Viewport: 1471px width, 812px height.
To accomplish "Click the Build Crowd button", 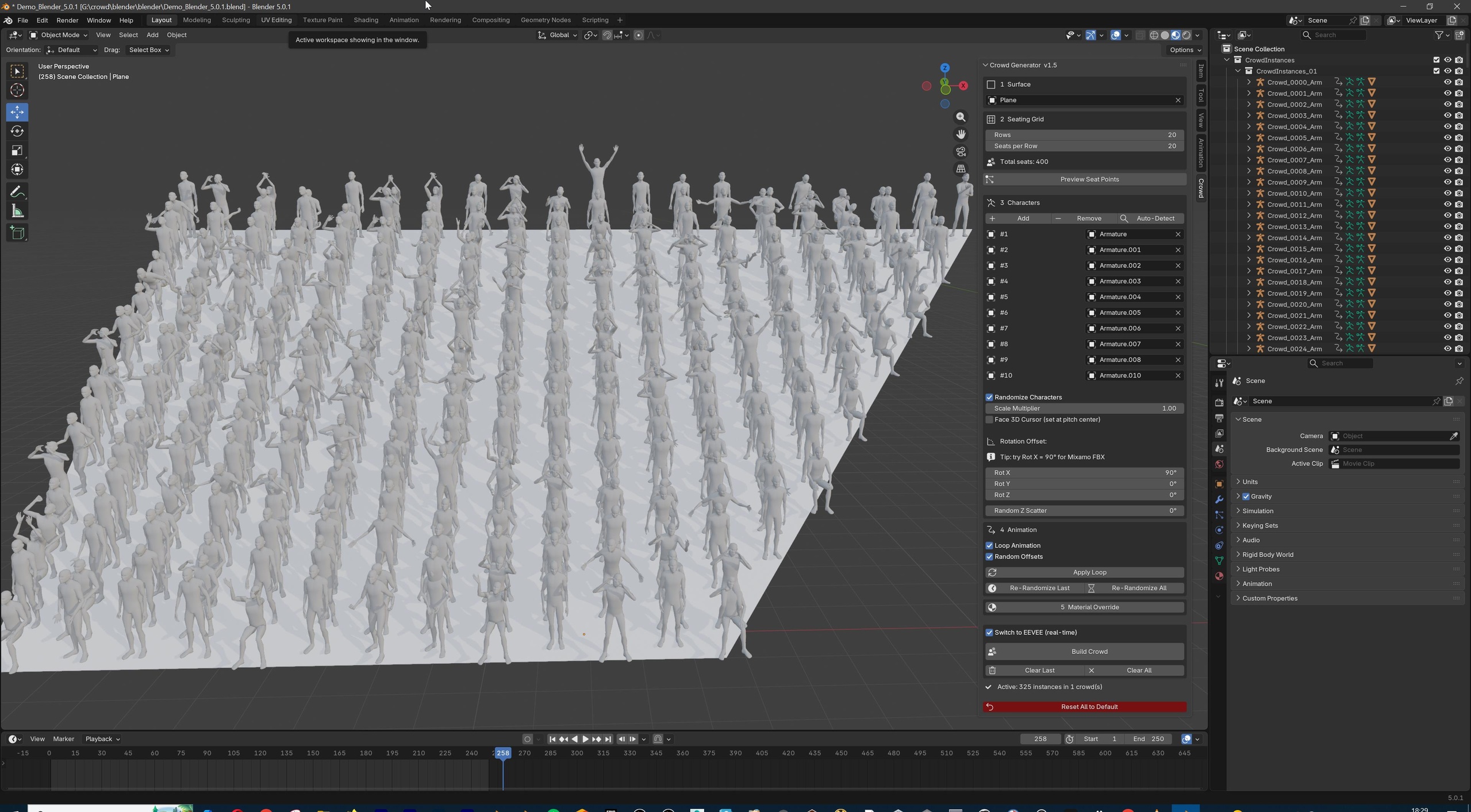I will coord(1084,652).
